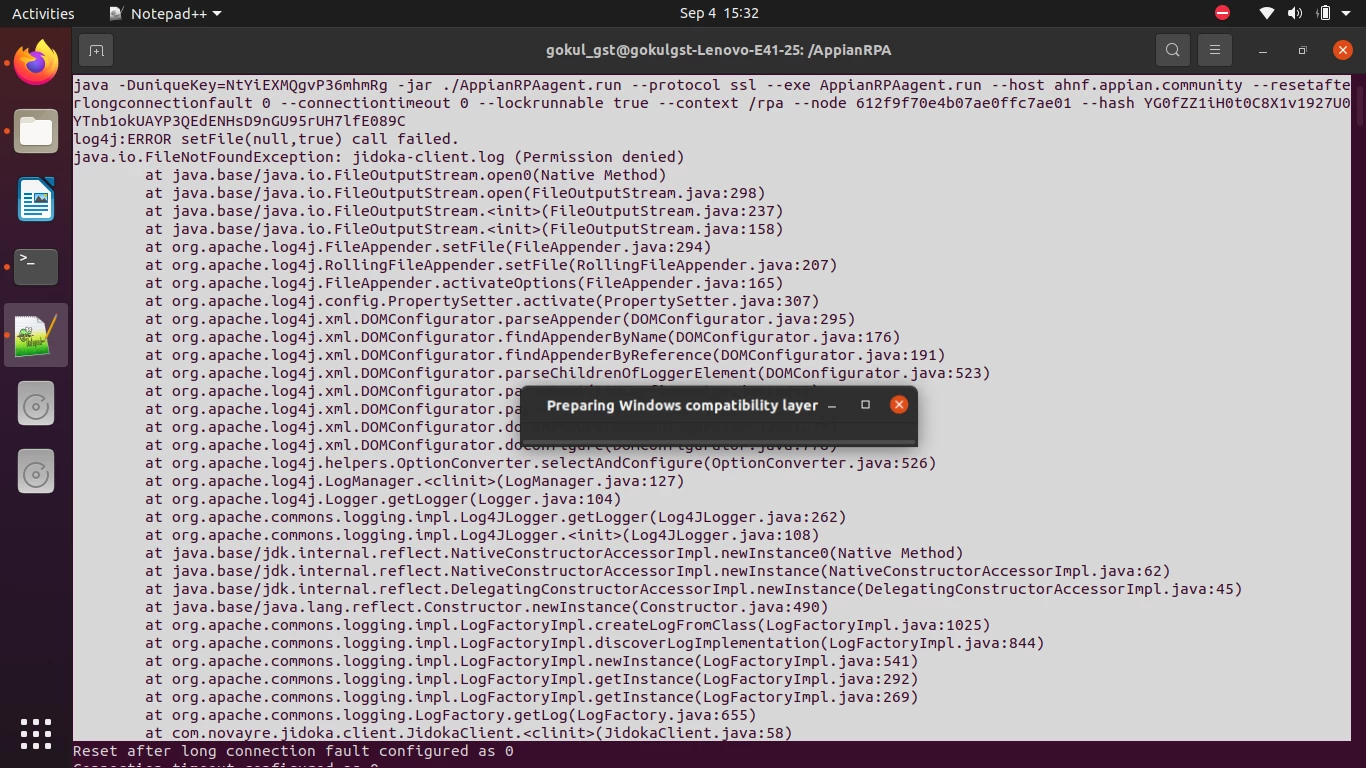Click the 'DOMConfigurator.java:523' stack line
The height and width of the screenshot is (768, 1366).
coord(568,373)
